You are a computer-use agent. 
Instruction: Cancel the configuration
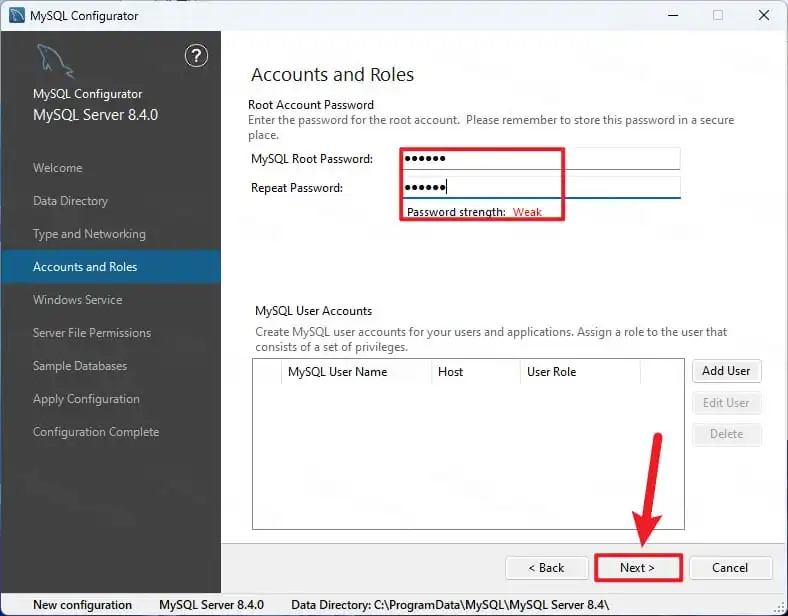[x=730, y=568]
